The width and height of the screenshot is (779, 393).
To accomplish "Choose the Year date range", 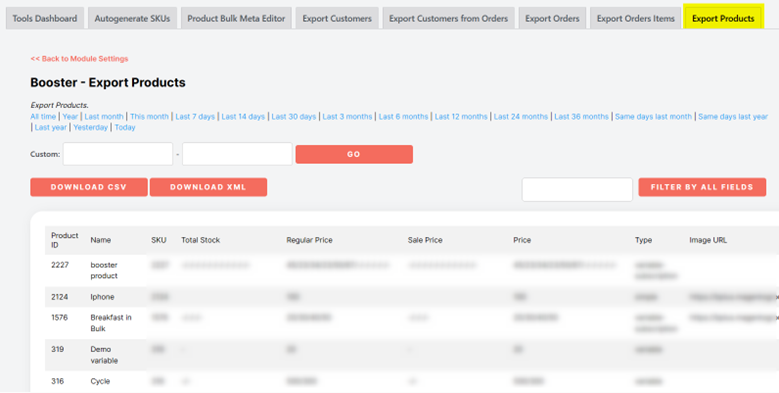I will (70, 116).
